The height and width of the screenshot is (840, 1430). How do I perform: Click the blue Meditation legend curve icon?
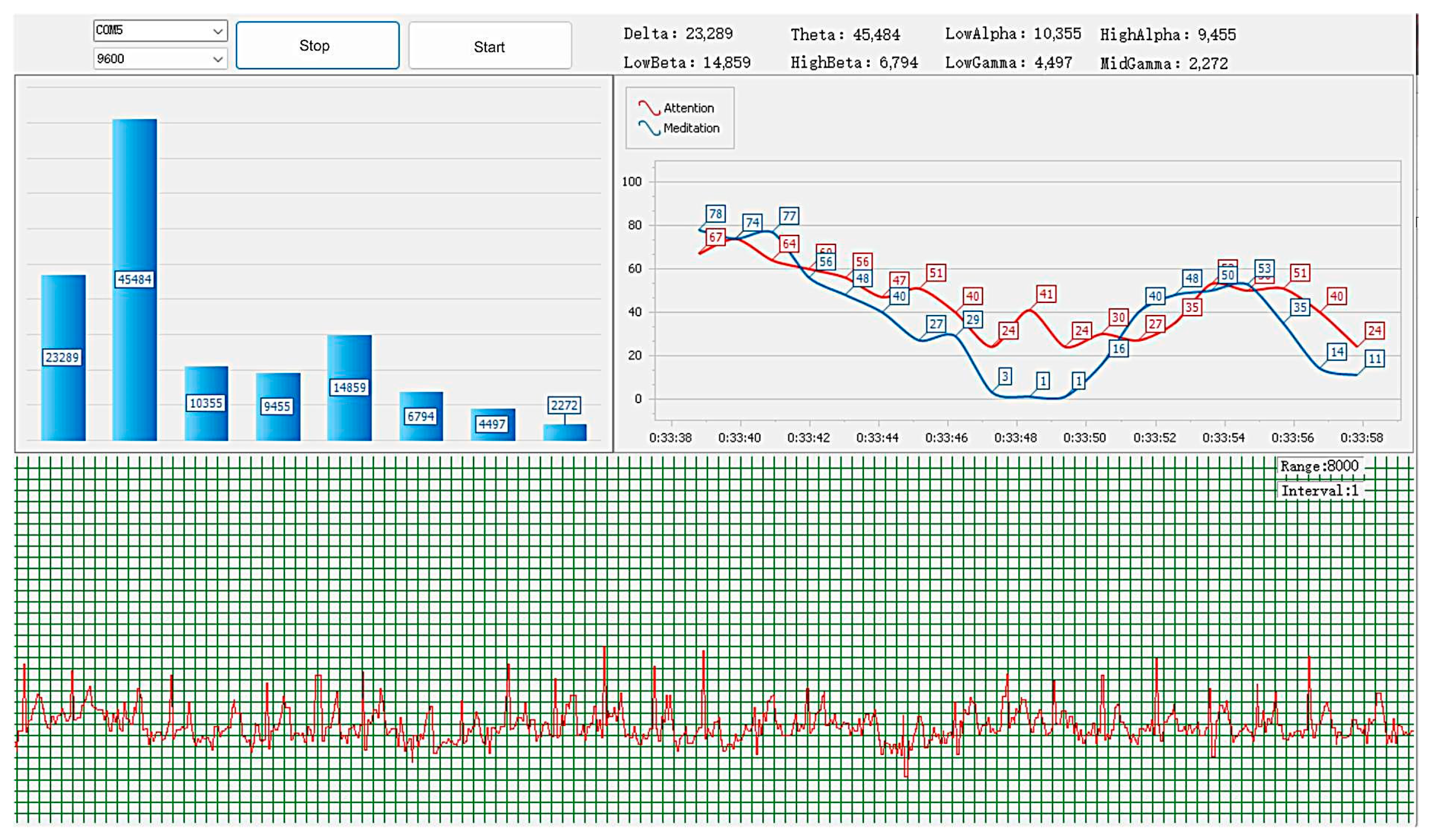coord(648,128)
